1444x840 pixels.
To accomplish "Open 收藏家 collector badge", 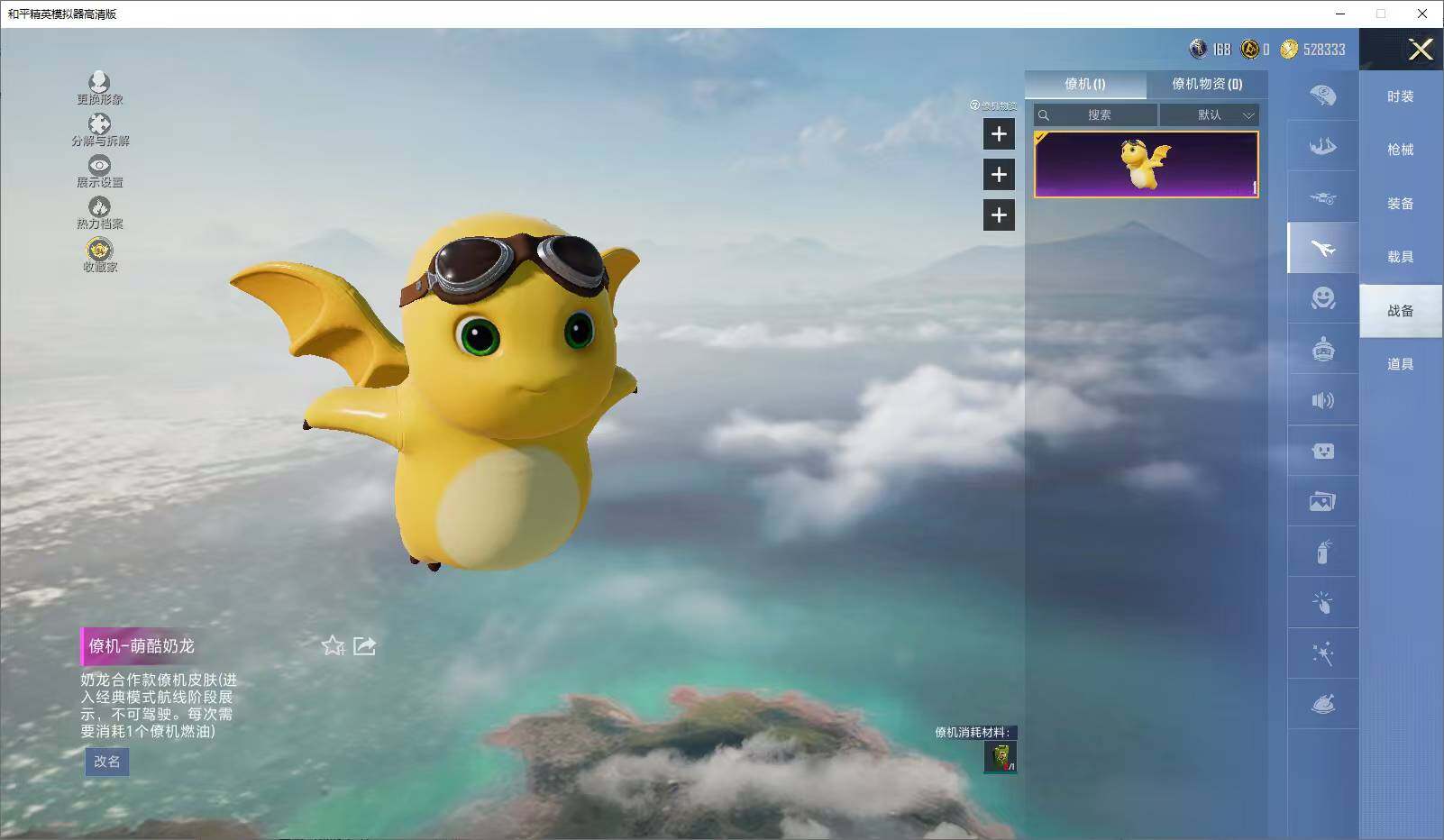I will click(x=99, y=255).
